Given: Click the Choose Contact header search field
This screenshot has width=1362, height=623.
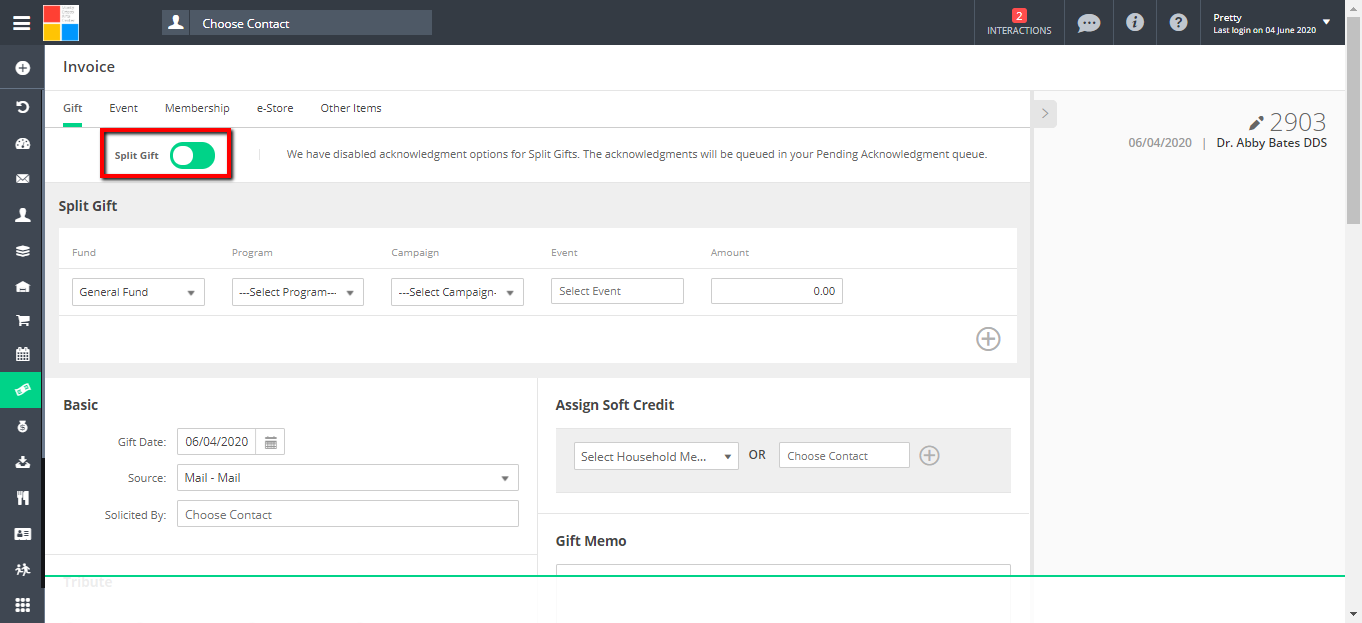Looking at the screenshot, I should 311,23.
